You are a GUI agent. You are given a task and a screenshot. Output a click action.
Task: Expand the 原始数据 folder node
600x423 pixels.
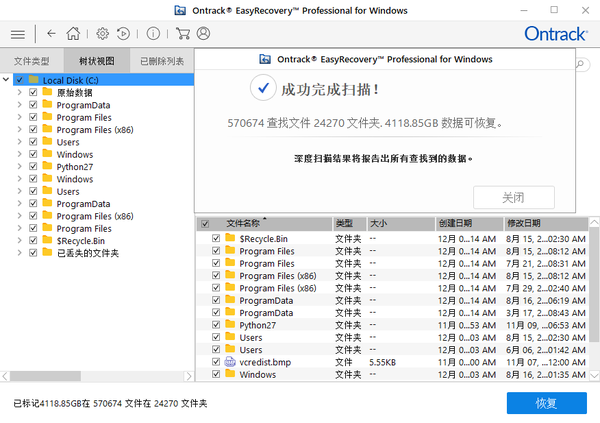pos(21,93)
